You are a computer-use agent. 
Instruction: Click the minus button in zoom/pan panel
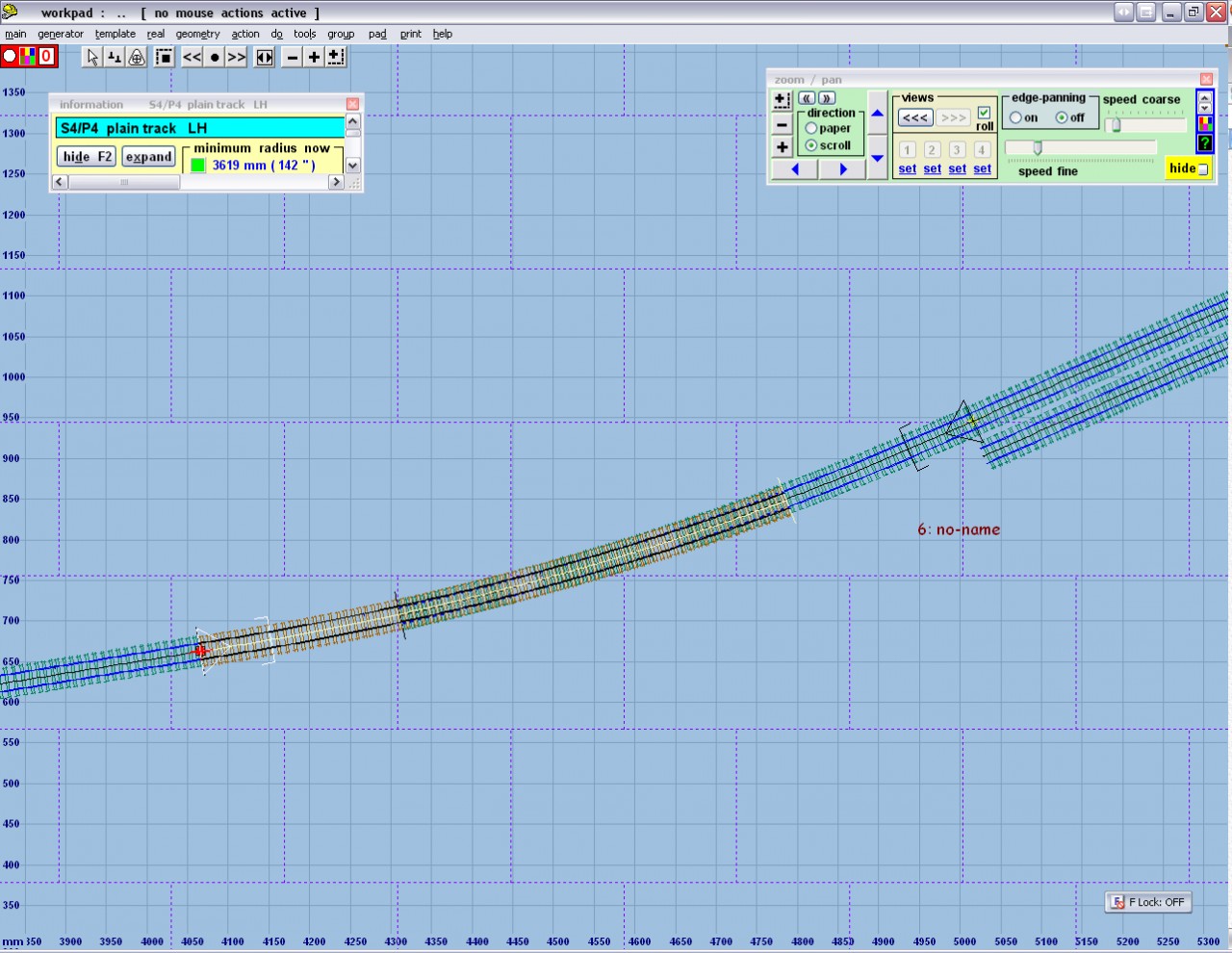pos(782,124)
